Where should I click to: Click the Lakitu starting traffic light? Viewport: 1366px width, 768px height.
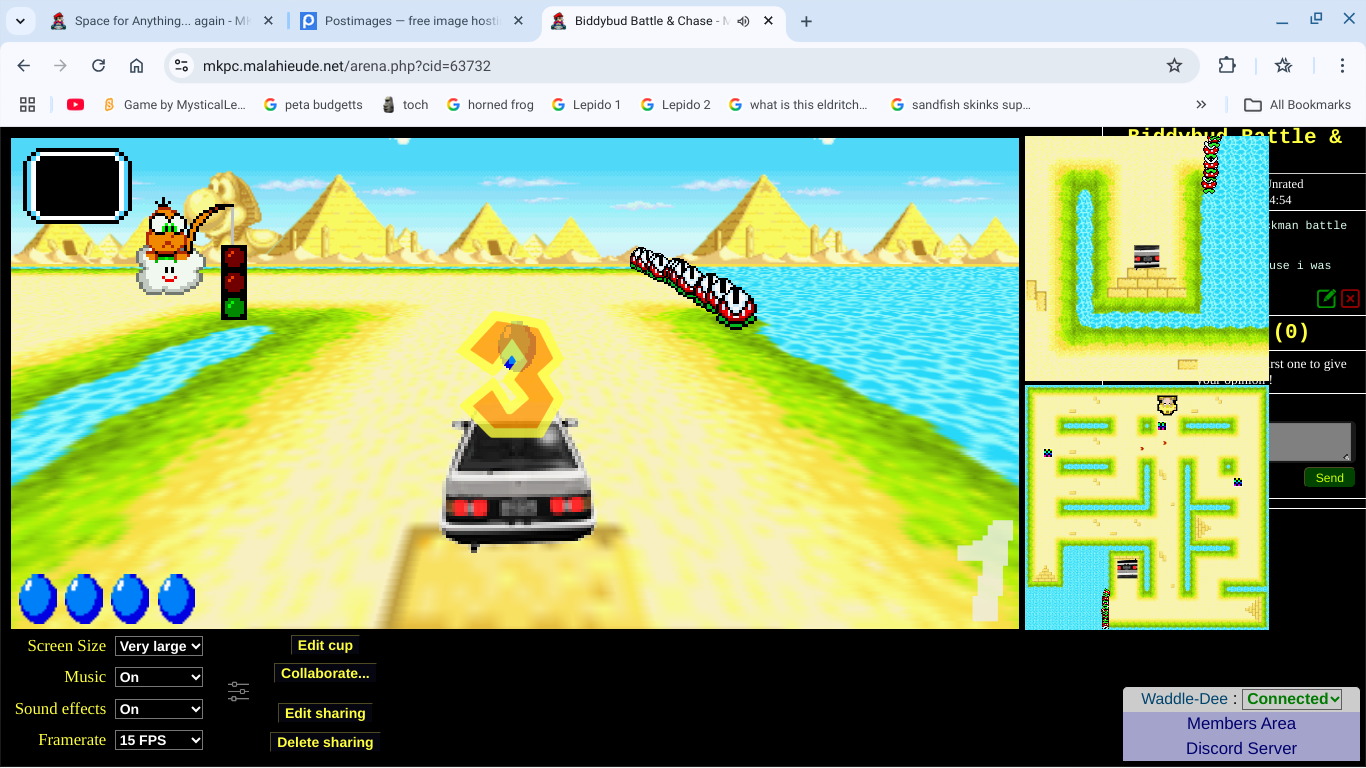tap(234, 282)
